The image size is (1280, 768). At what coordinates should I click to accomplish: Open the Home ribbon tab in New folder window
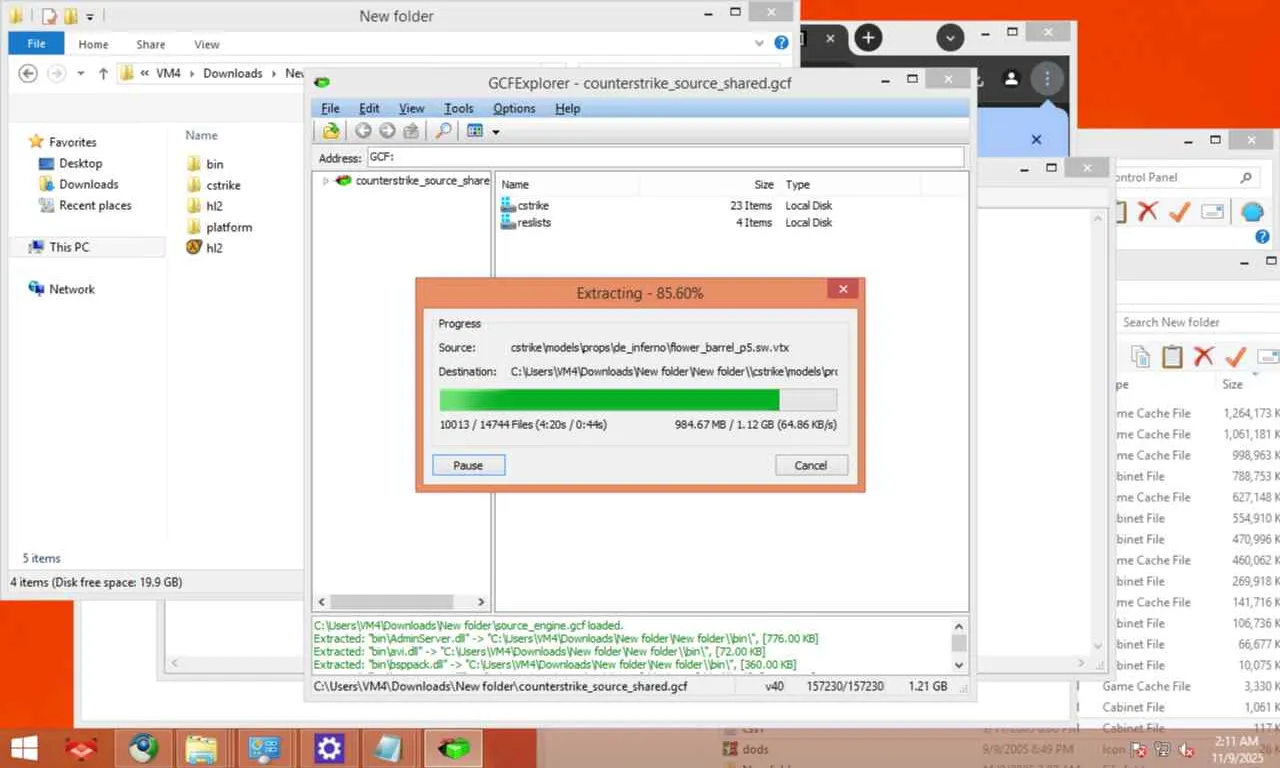coord(93,44)
